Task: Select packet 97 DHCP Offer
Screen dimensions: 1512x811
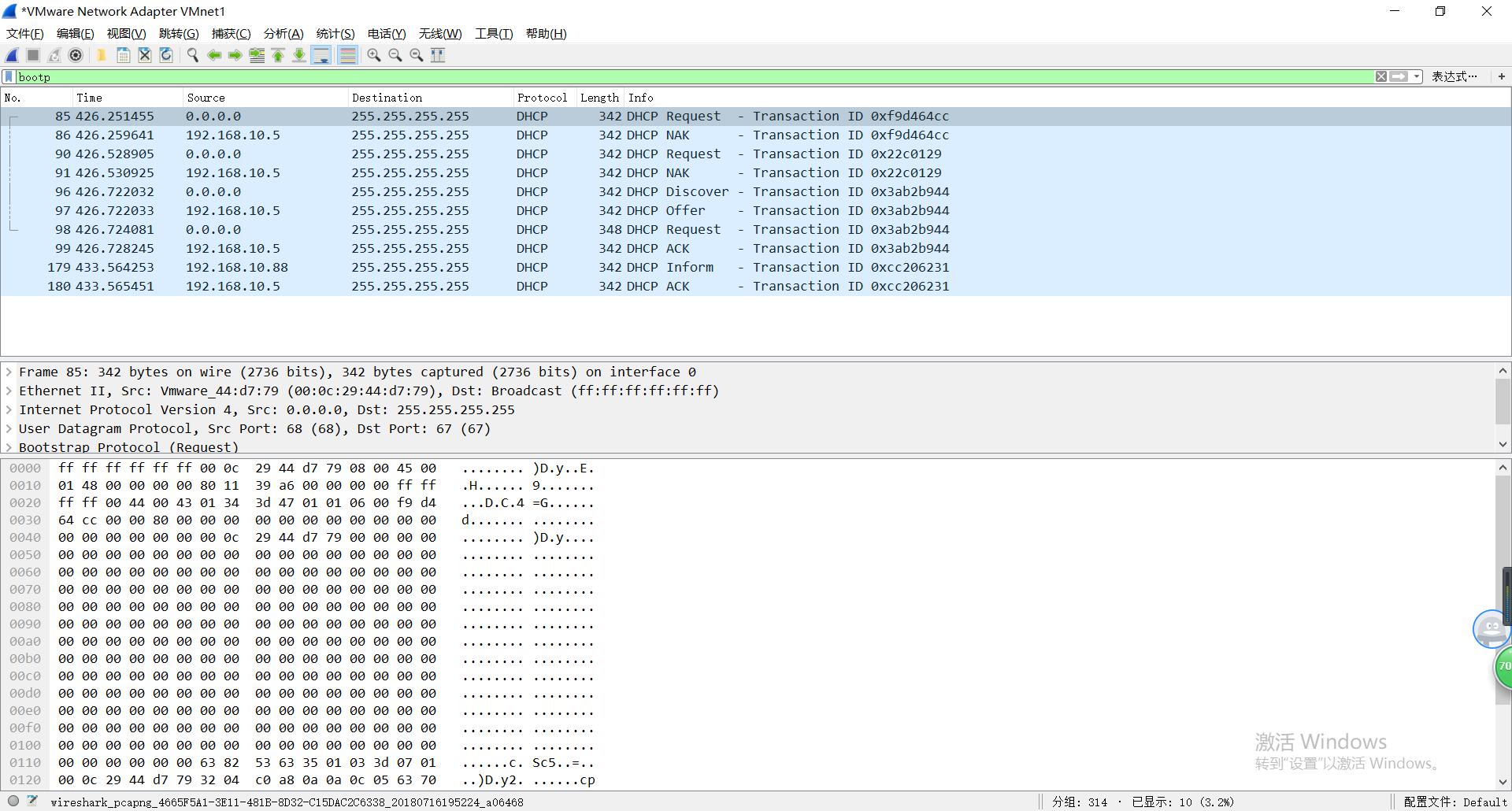Action: pyautogui.click(x=755, y=210)
